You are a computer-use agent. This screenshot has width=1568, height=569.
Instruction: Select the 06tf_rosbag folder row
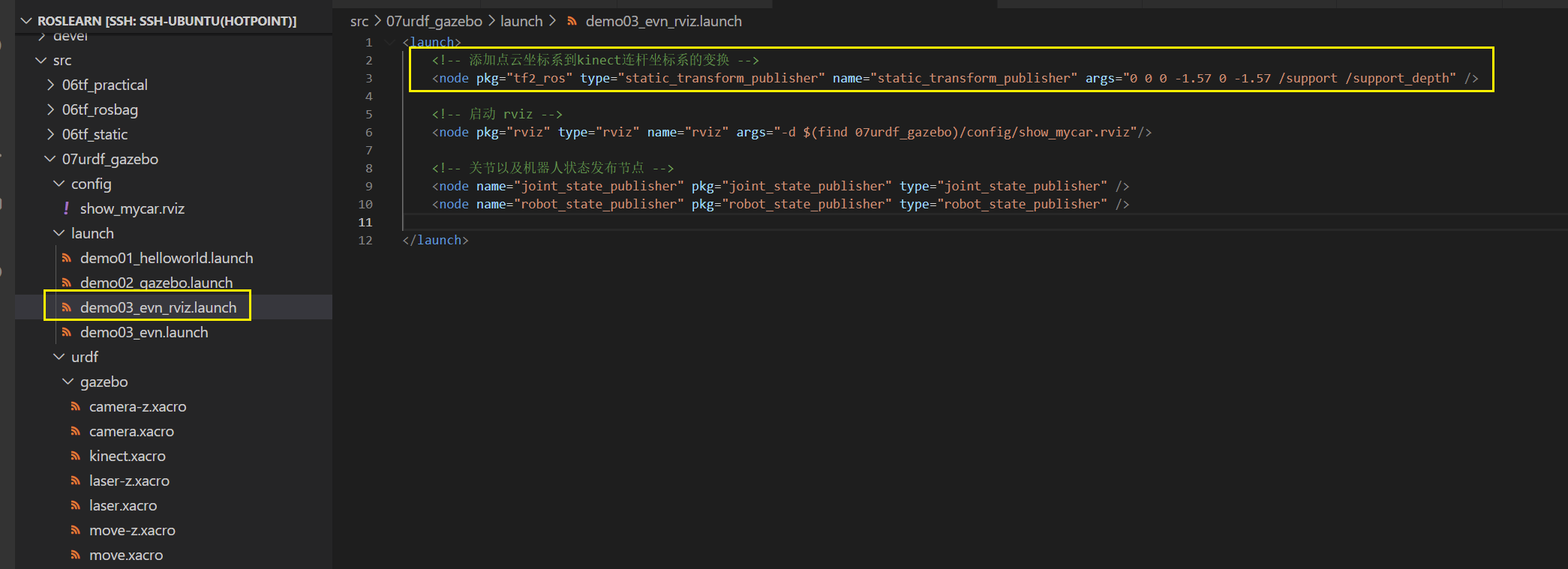(x=173, y=109)
